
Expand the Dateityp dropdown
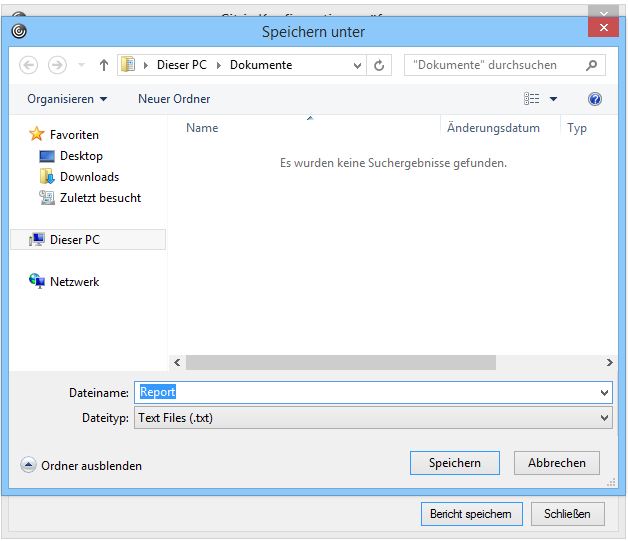[x=603, y=418]
